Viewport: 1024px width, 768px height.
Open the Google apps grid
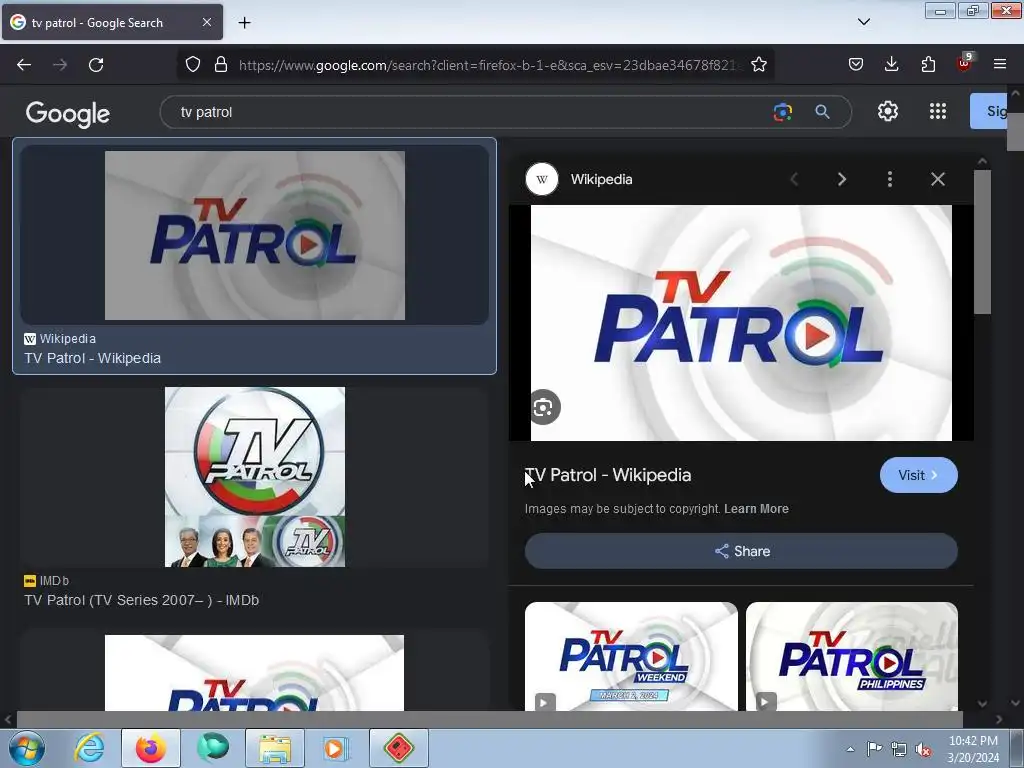coord(938,111)
